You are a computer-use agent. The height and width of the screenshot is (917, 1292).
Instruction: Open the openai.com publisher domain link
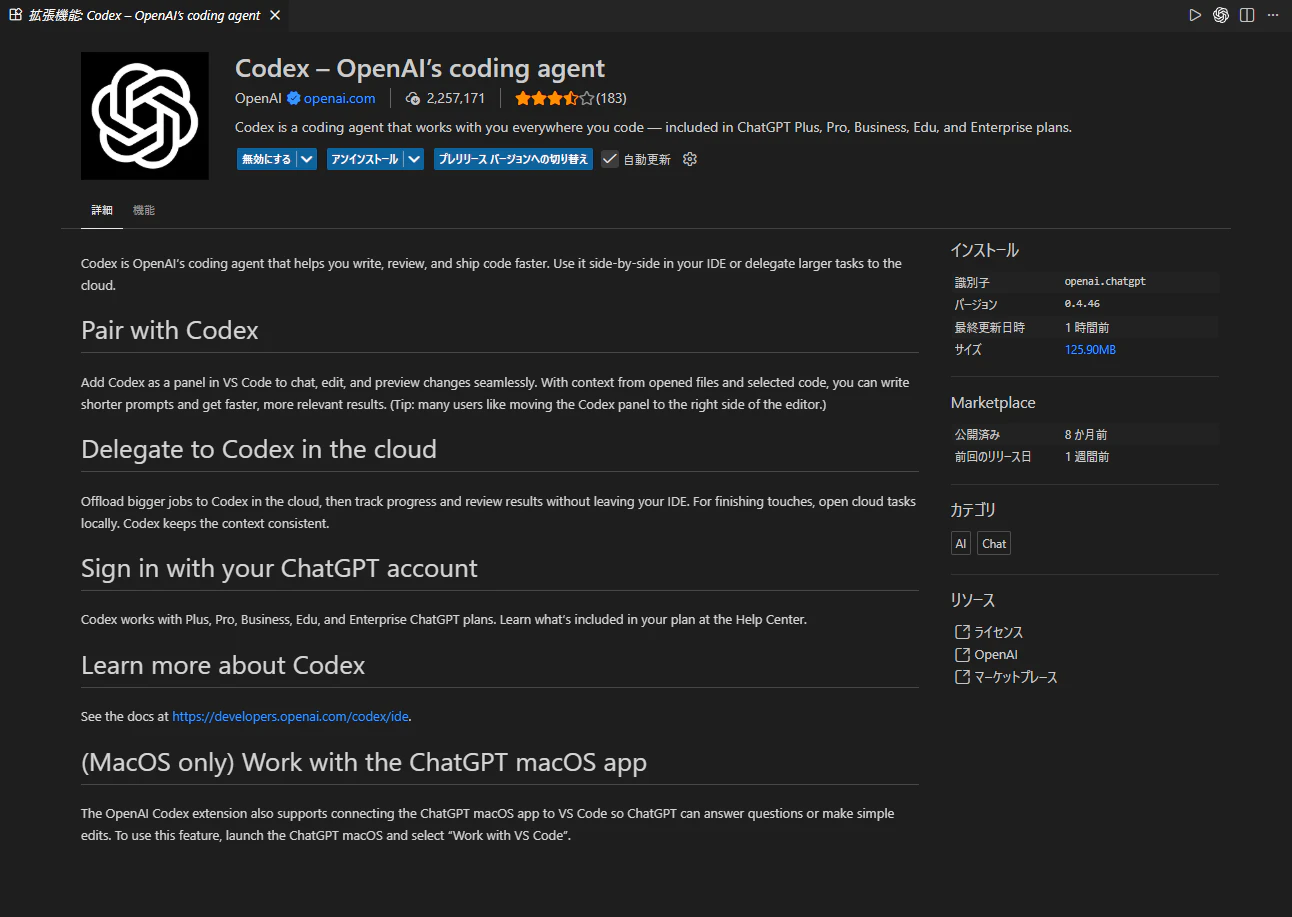339,98
